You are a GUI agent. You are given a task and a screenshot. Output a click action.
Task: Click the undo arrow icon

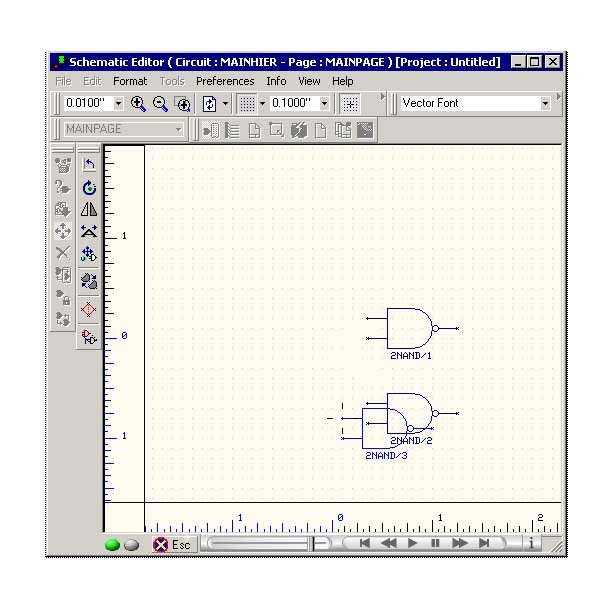pyautogui.click(x=89, y=165)
